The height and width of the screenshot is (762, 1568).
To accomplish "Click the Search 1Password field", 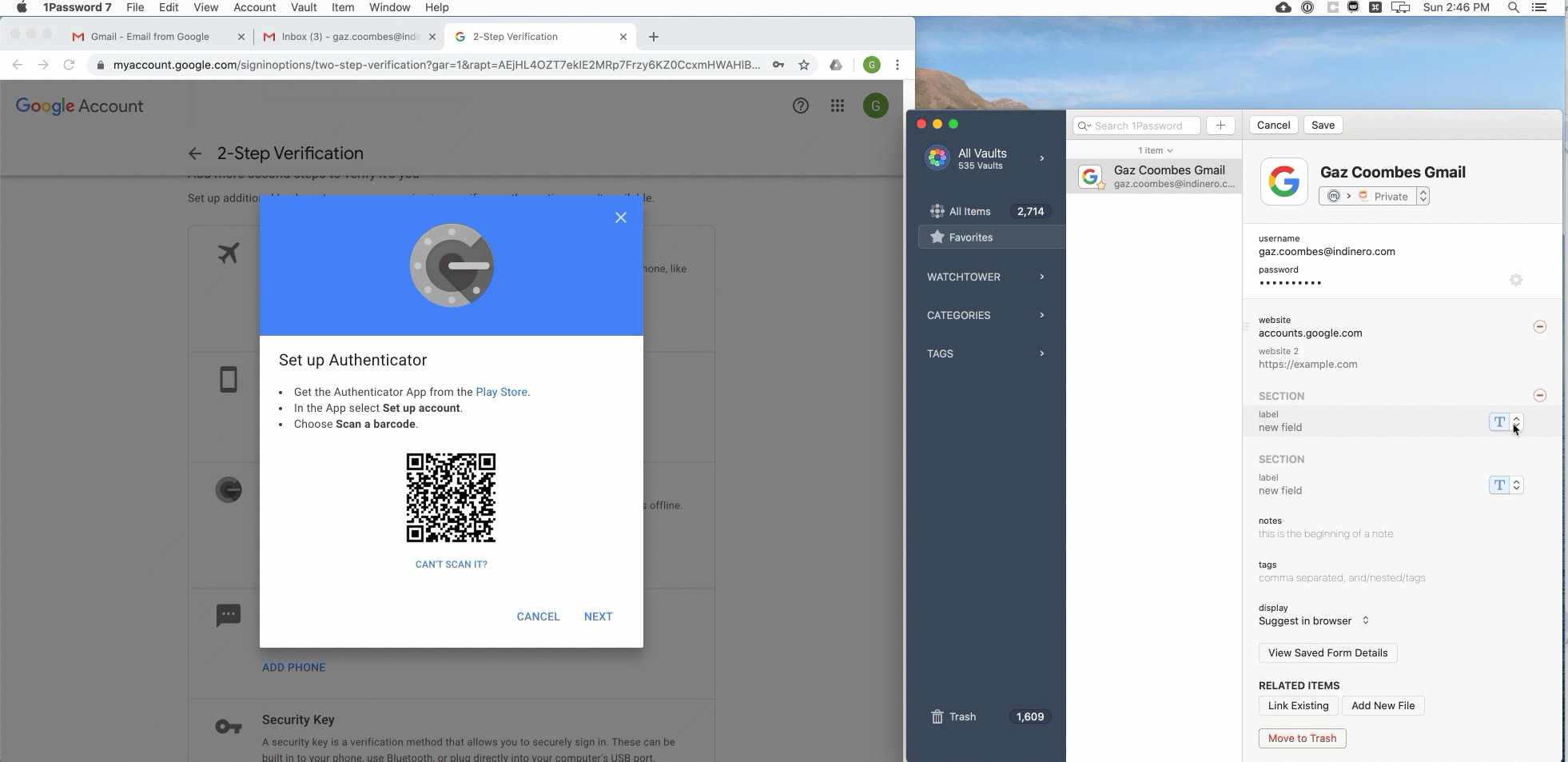I will click(x=1137, y=126).
